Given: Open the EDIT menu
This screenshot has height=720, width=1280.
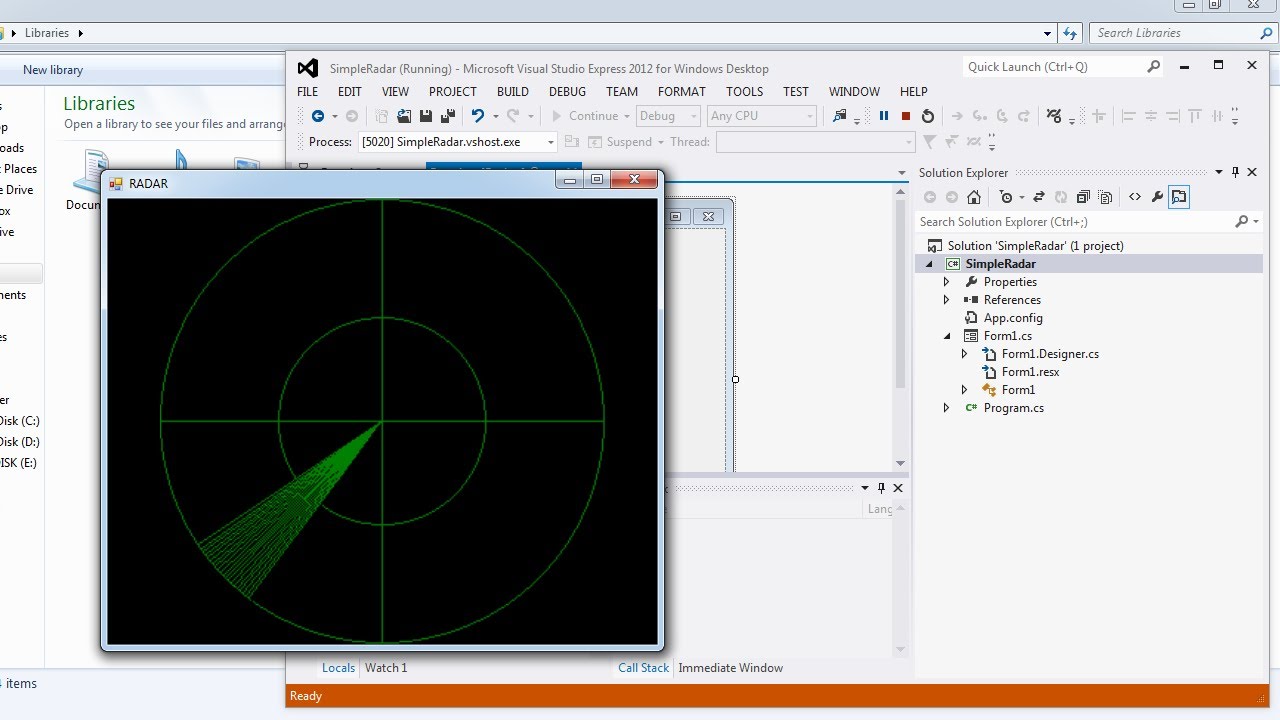Looking at the screenshot, I should 350,91.
